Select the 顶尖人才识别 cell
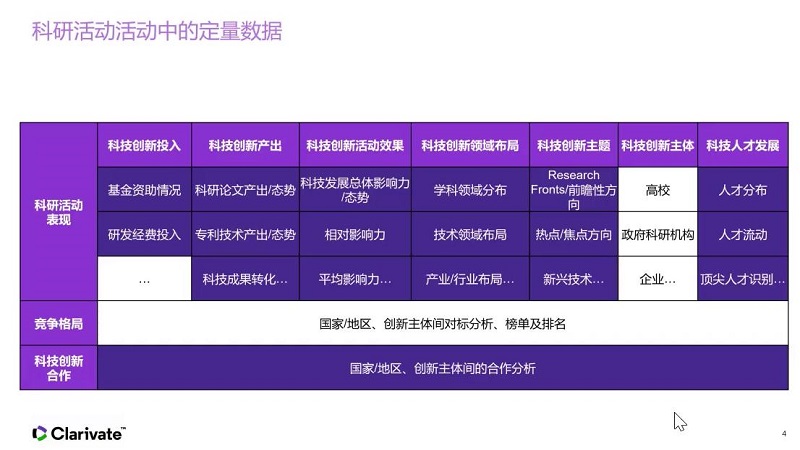 click(742, 279)
